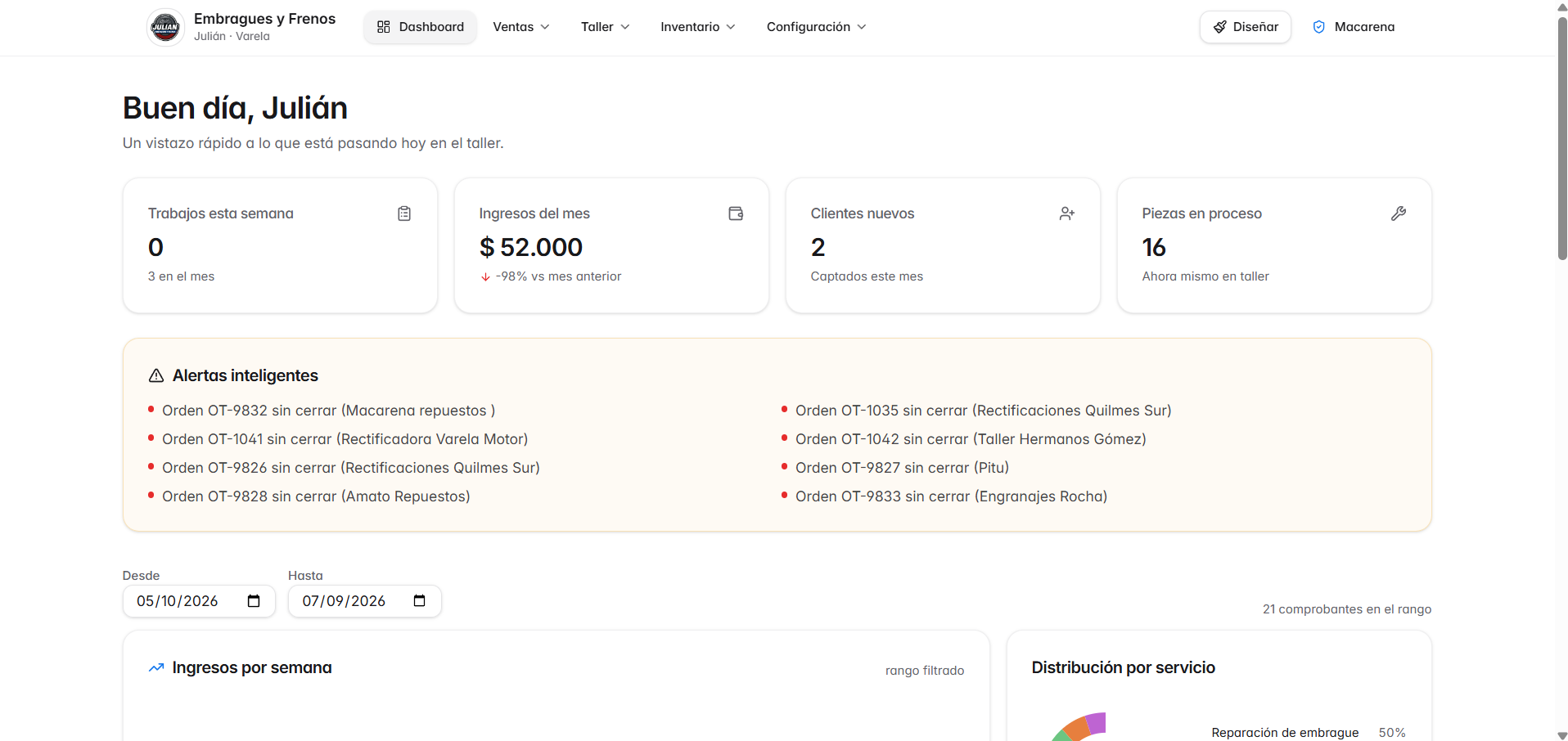The width and height of the screenshot is (1568, 741).
Task: Click the shield icon next to Macarena
Action: click(1319, 27)
